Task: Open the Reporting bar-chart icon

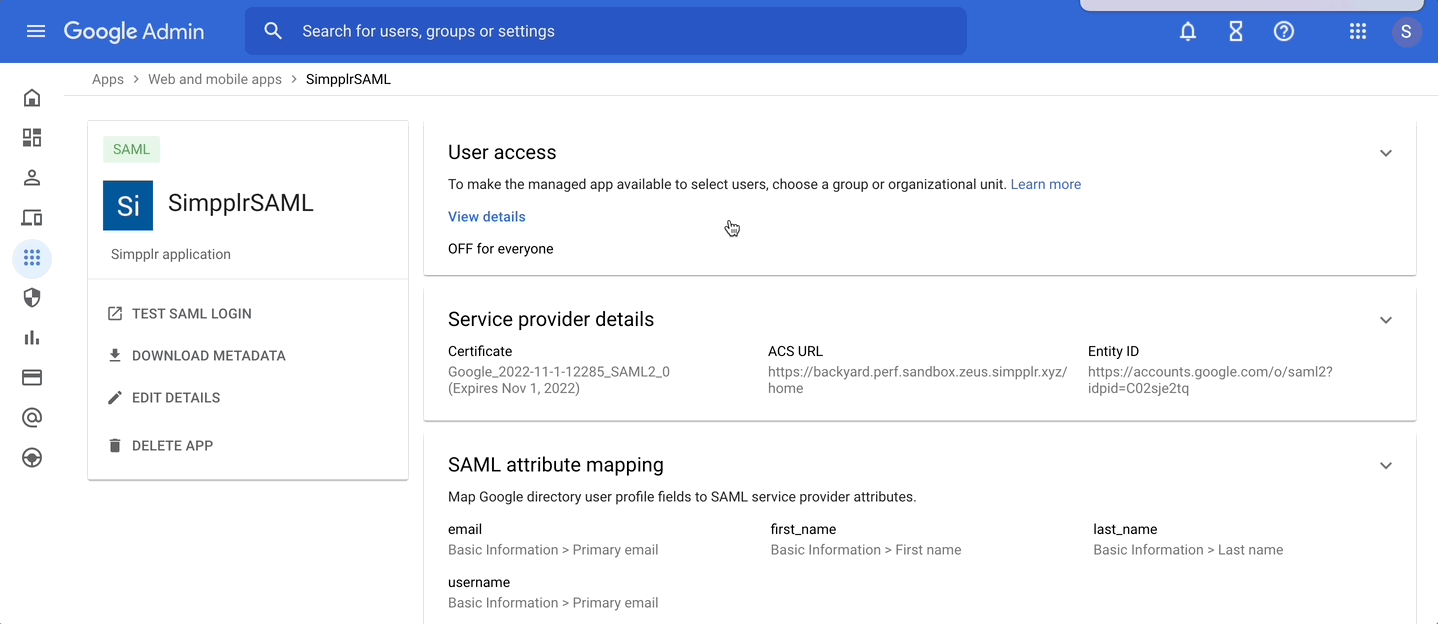Action: pos(31,337)
